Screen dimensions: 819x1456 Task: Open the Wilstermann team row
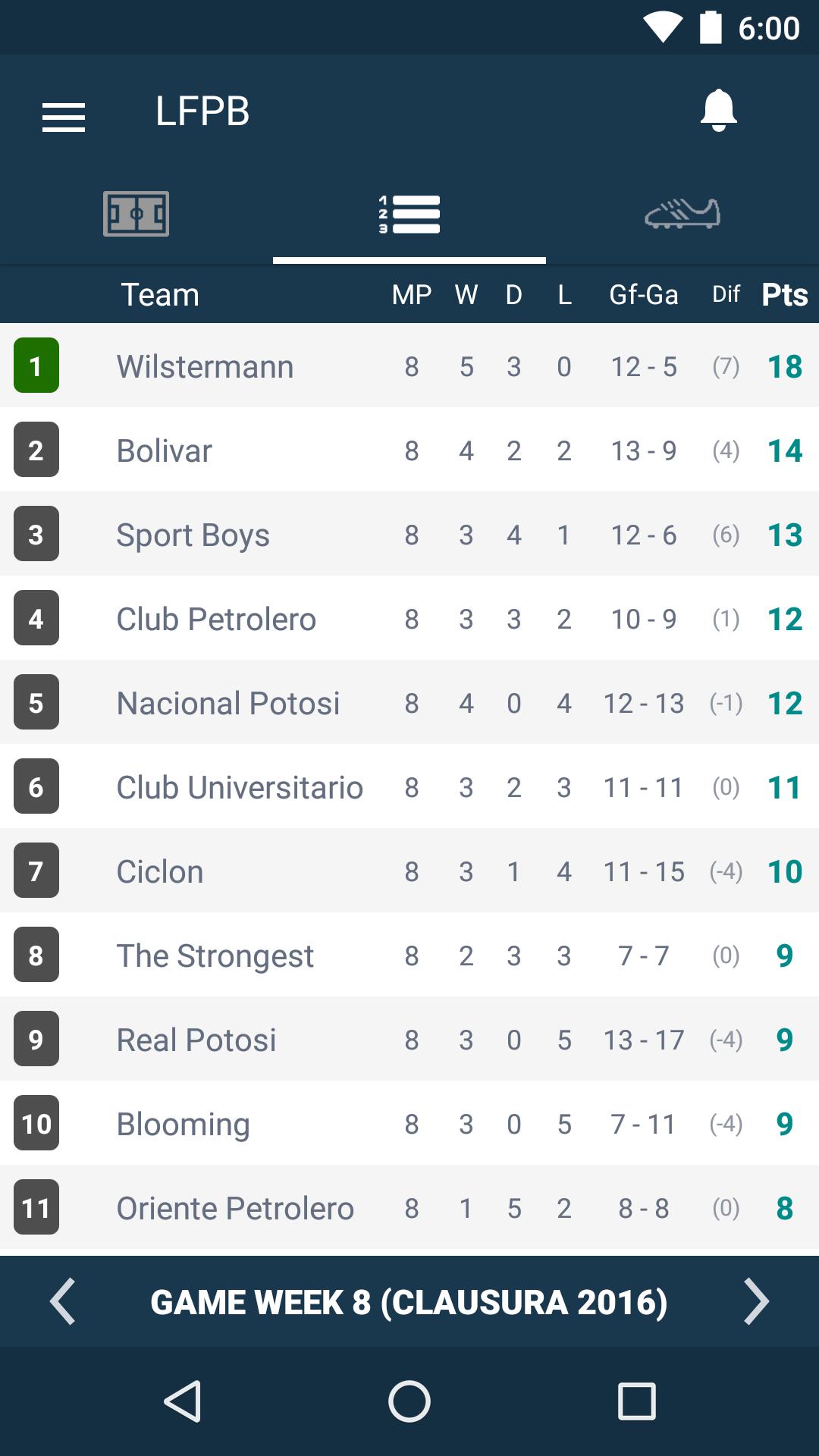pos(409,366)
